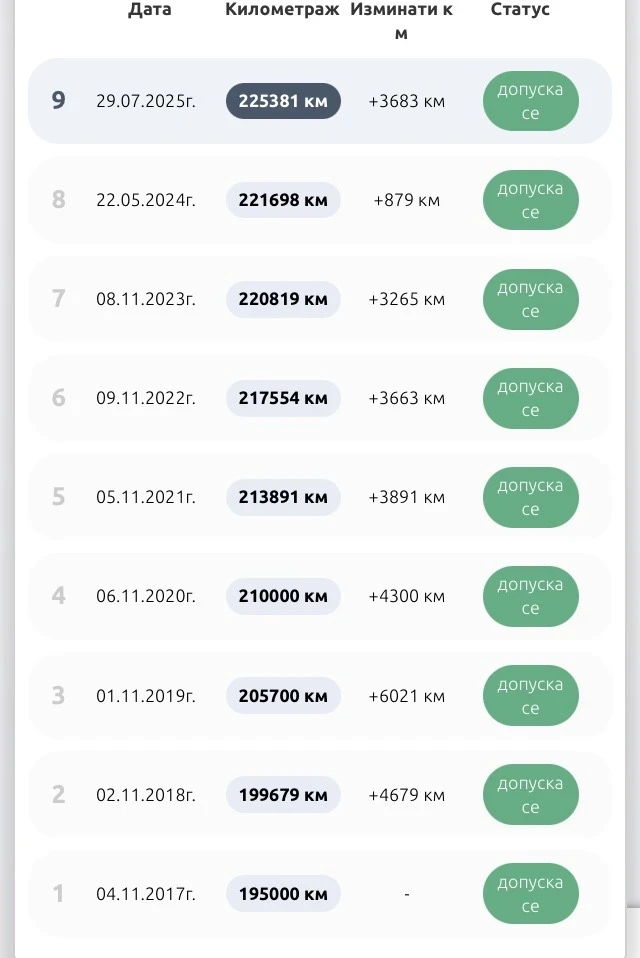This screenshot has height=958, width=640.
Task: Click the 225381 км mileage badge
Action: coord(283,101)
